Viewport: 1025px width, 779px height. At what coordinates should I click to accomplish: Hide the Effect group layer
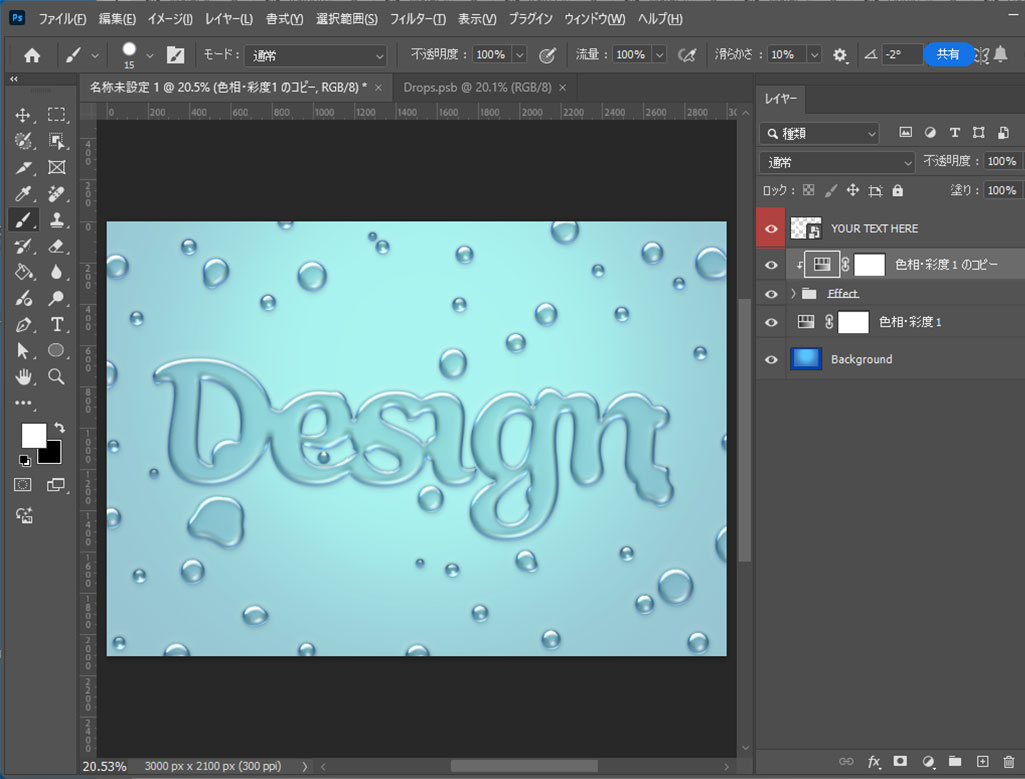(x=771, y=294)
